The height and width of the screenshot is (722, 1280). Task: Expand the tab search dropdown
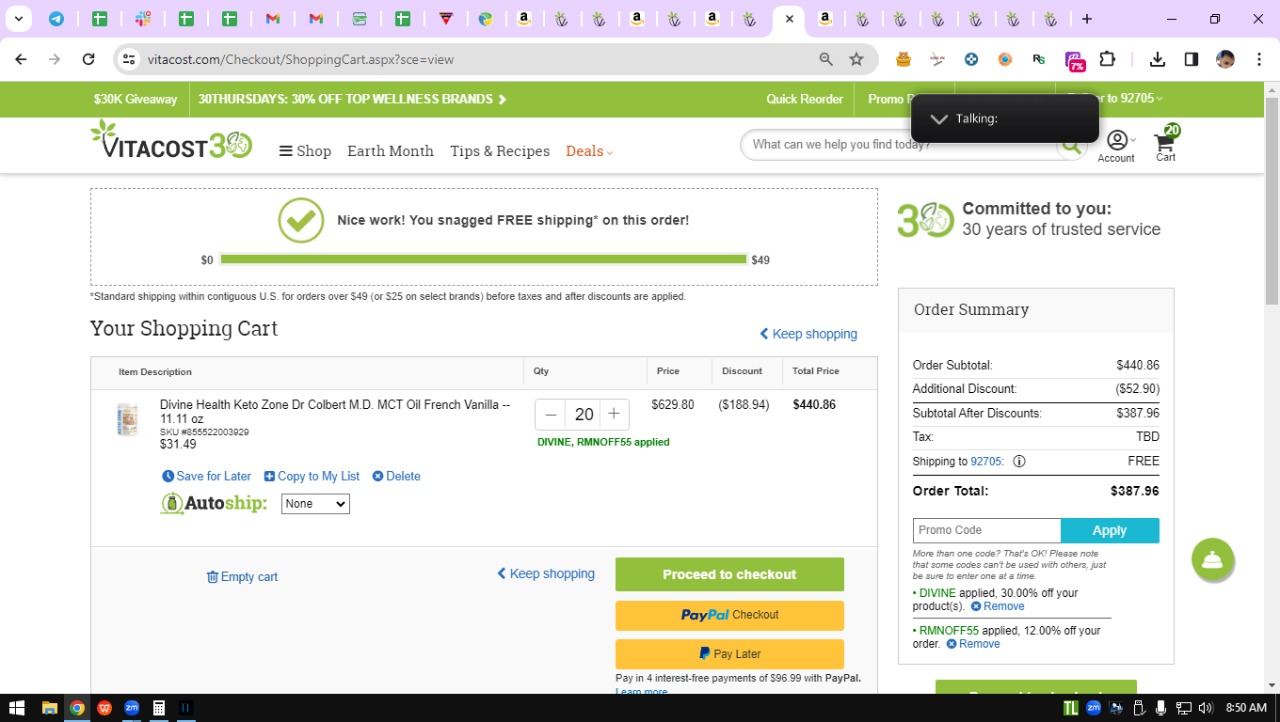pyautogui.click(x=18, y=19)
